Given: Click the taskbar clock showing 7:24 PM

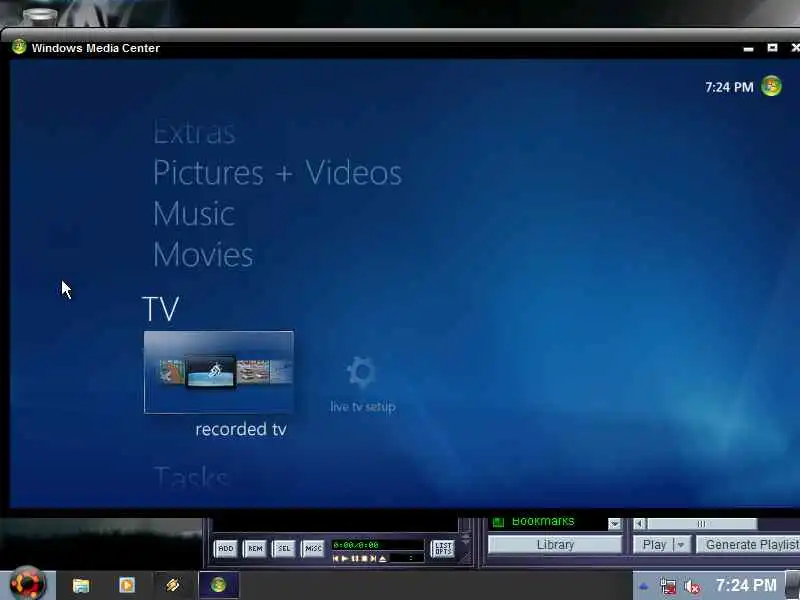Looking at the screenshot, I should click(x=746, y=585).
